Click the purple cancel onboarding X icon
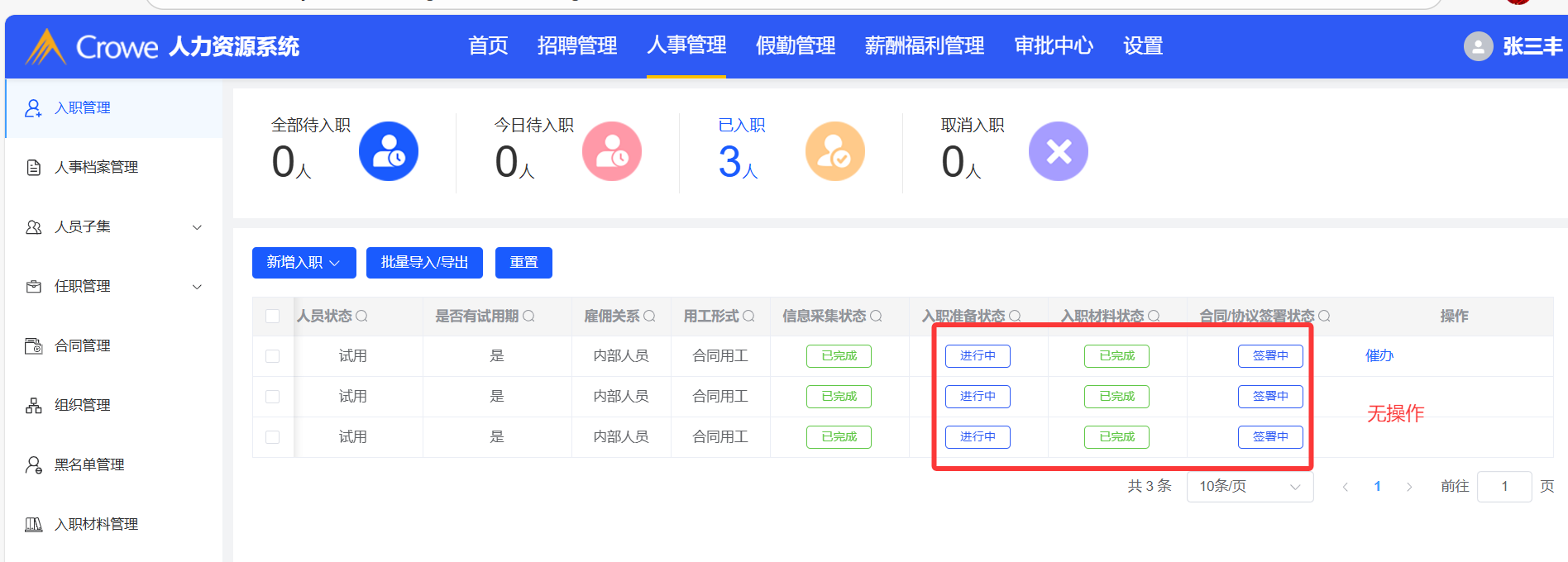 (x=1058, y=151)
